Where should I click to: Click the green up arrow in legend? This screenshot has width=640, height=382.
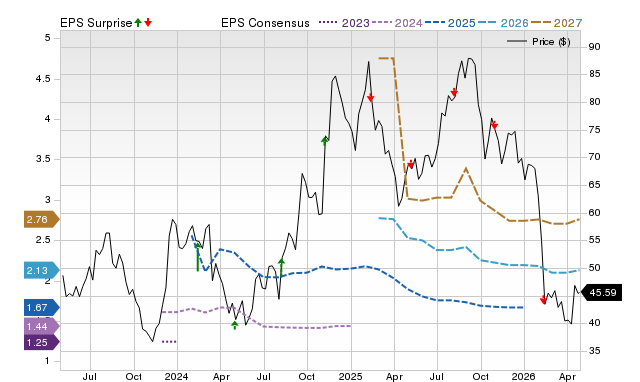click(x=138, y=22)
